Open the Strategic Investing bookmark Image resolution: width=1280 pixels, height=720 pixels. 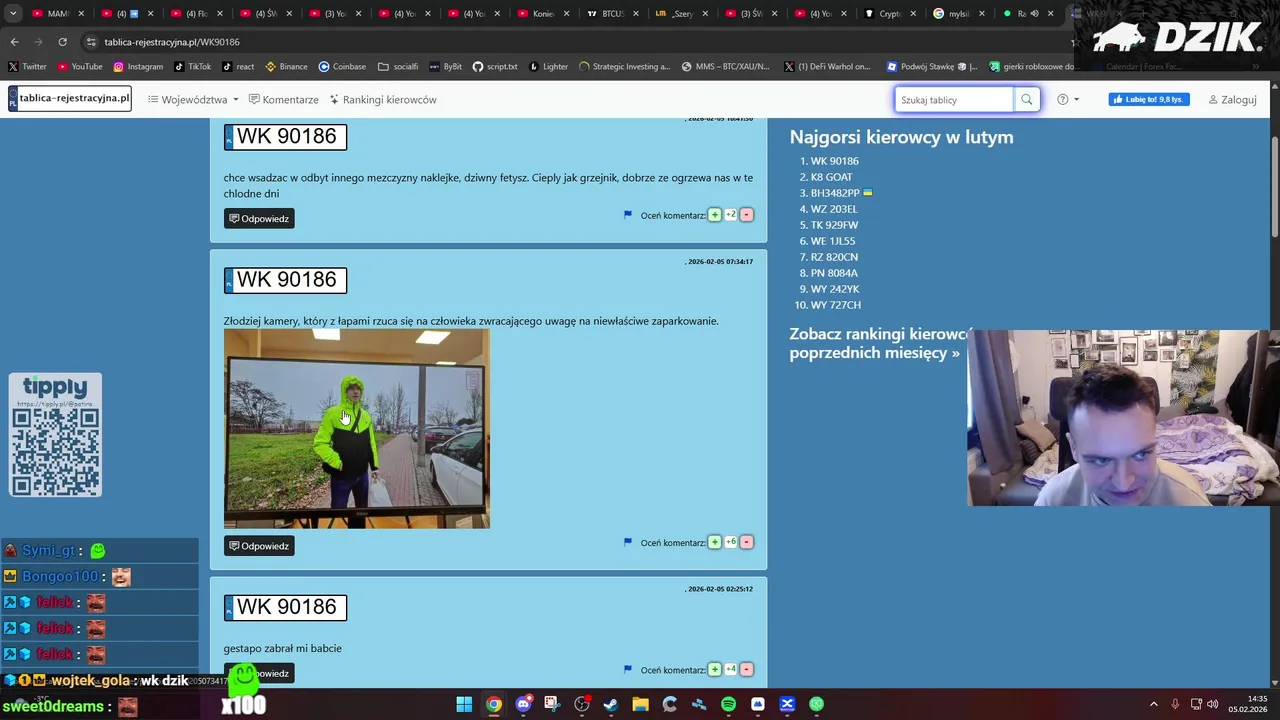click(x=624, y=66)
